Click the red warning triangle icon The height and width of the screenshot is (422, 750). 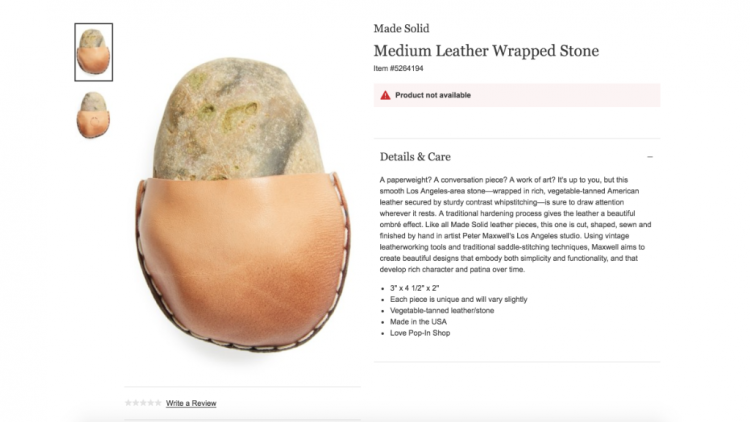pos(385,95)
